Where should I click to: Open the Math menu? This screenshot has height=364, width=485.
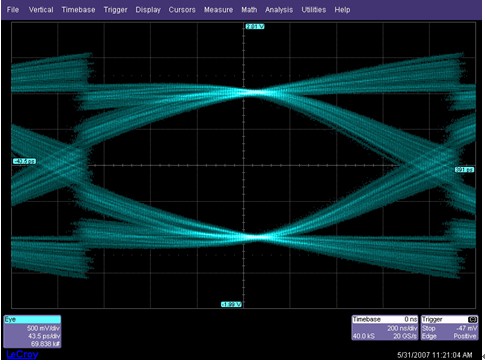click(249, 10)
